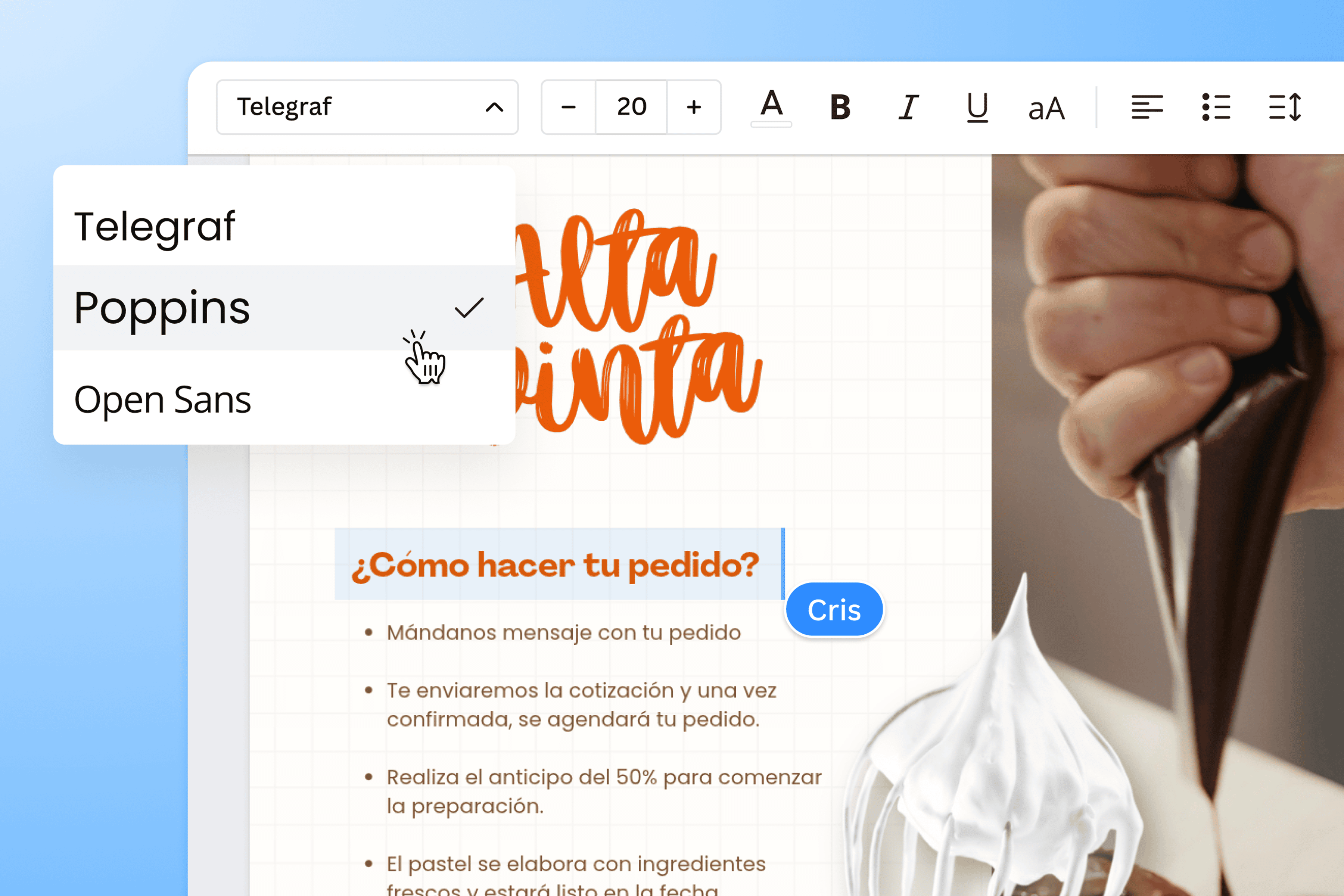
Task: Click the Cris collaborator cursor label
Action: (834, 610)
